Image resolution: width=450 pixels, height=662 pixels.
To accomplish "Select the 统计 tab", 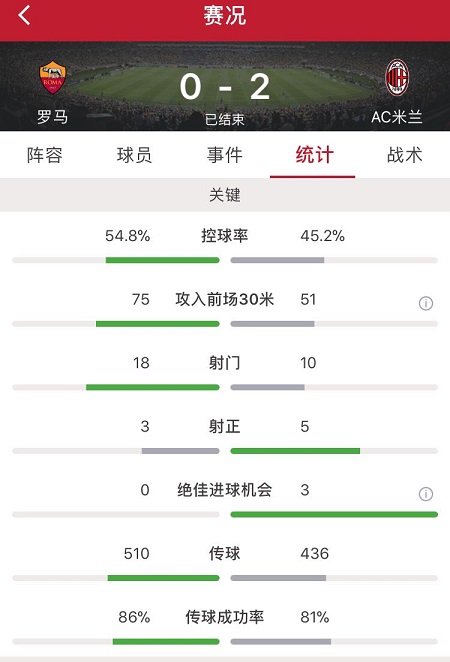I will click(x=314, y=155).
